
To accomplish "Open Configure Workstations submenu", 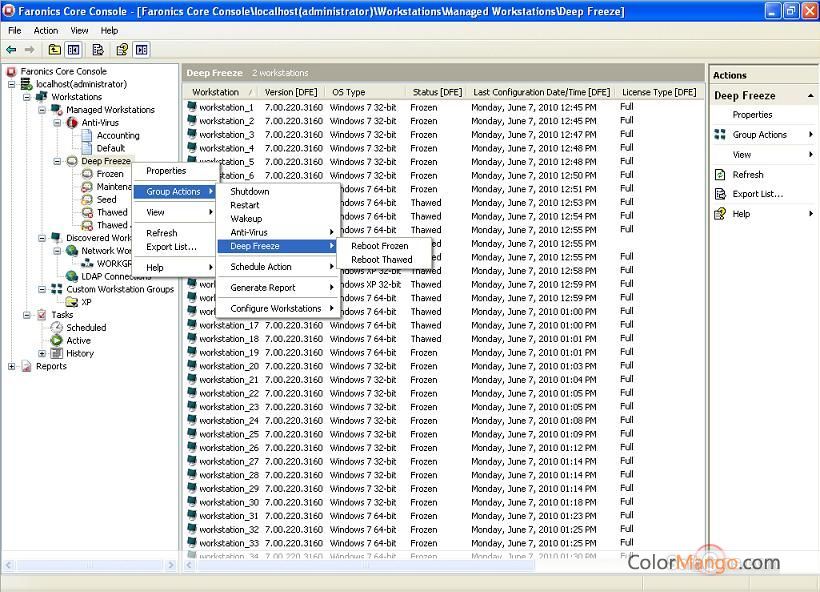I will coord(278,309).
